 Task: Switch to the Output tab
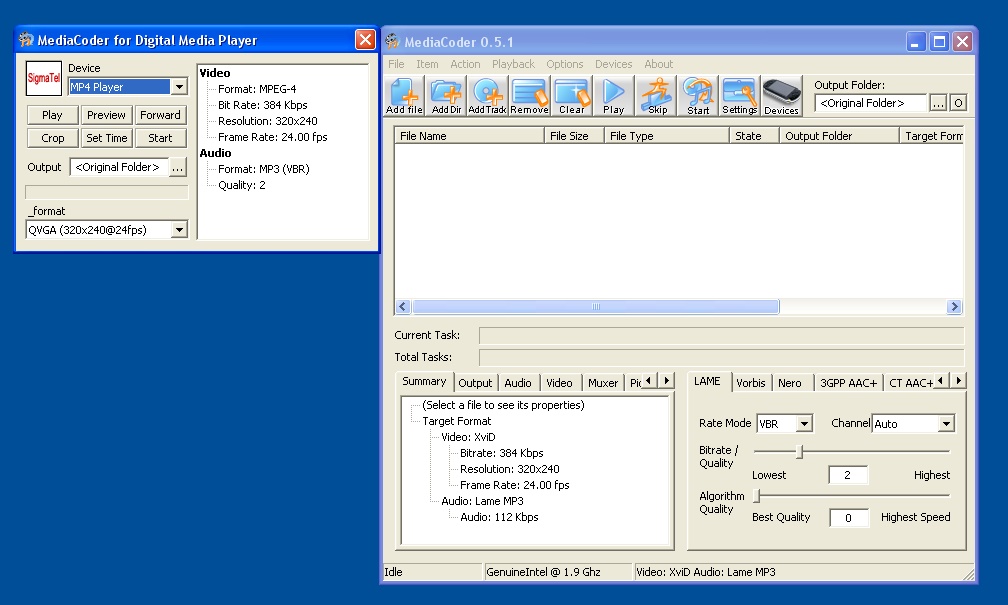pyautogui.click(x=475, y=383)
